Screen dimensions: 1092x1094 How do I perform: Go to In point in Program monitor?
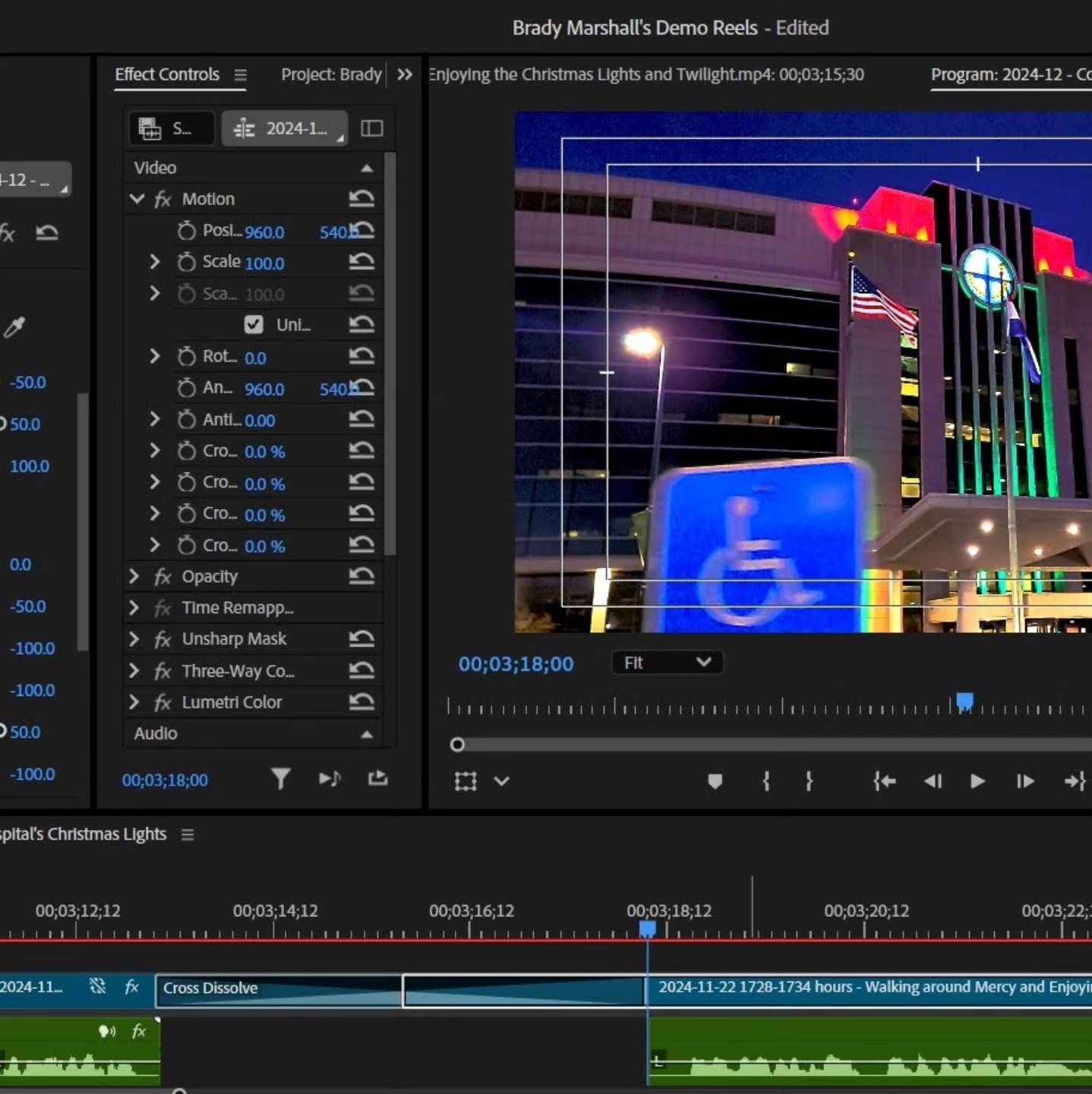884,781
